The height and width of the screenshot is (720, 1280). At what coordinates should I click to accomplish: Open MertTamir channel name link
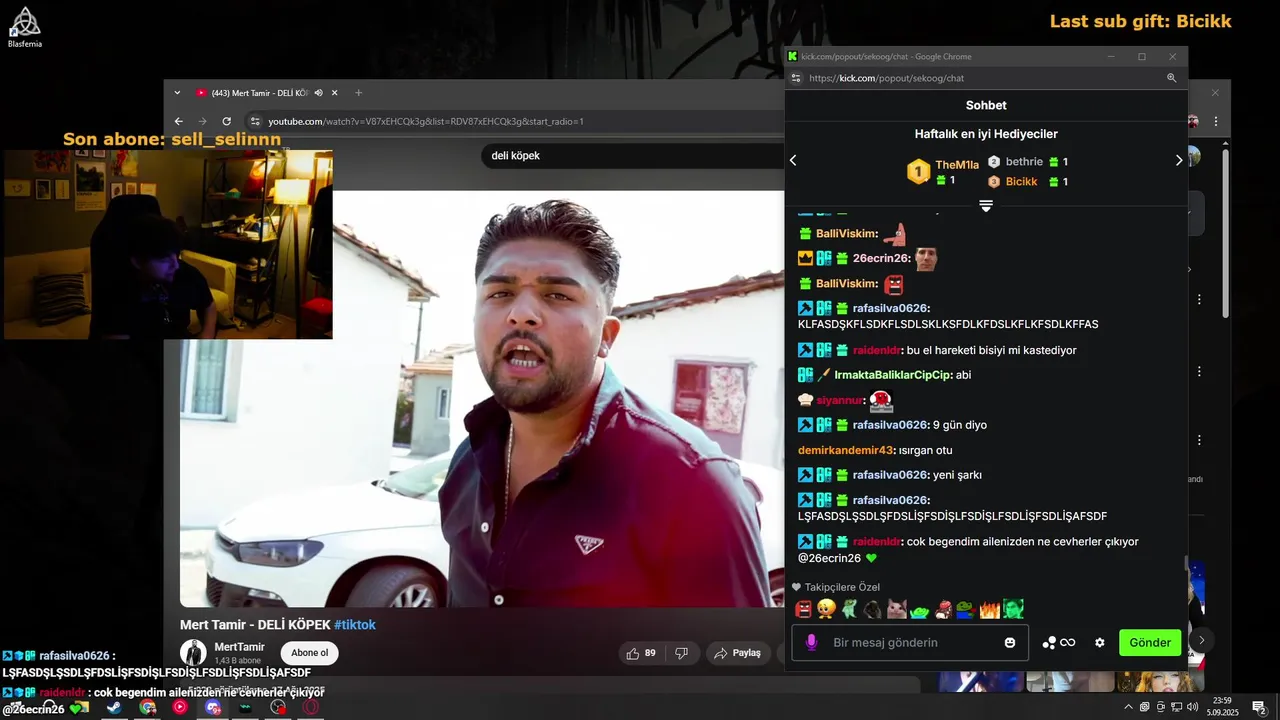pos(240,647)
